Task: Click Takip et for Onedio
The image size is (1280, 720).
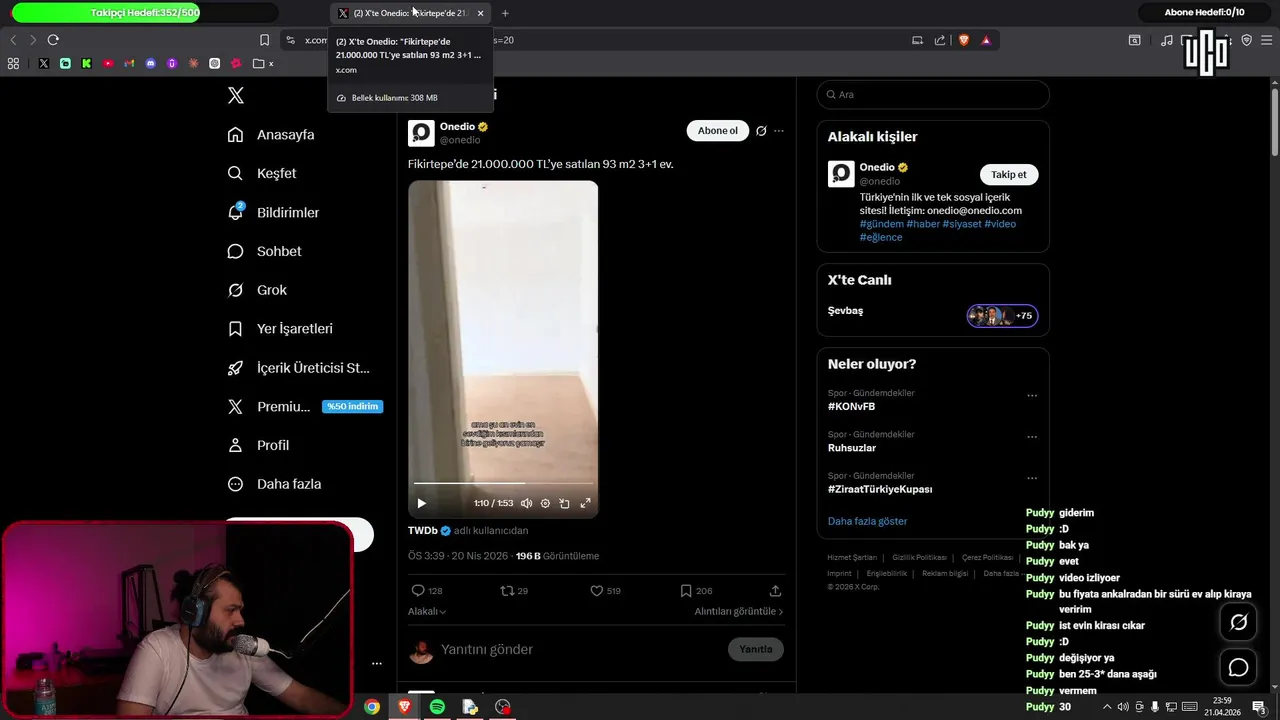Action: (1008, 174)
